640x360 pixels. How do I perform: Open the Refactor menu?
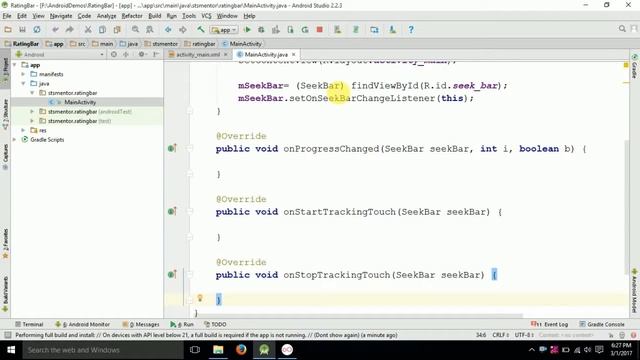coord(132,16)
